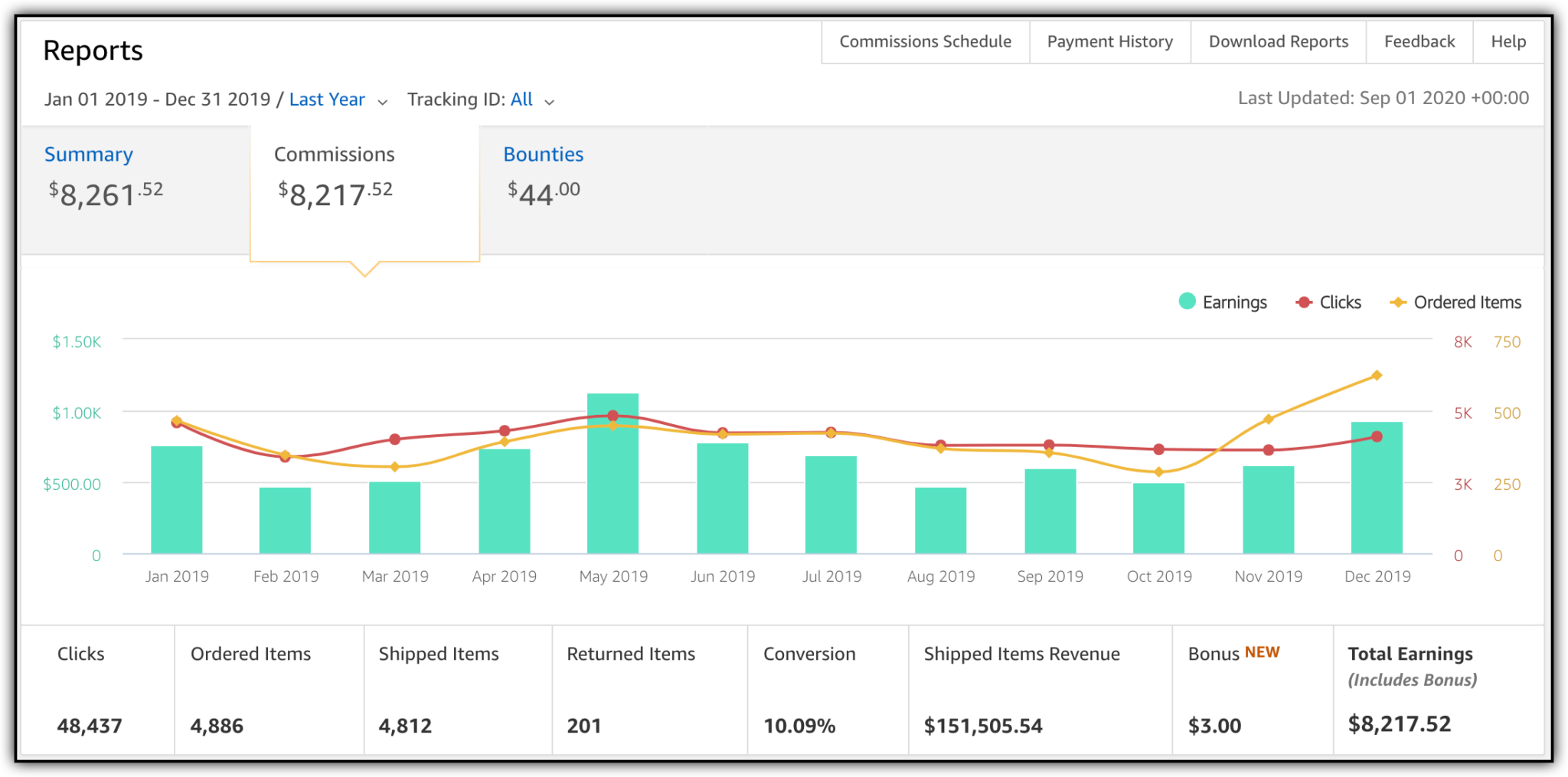
Task: Open Commissions Schedule
Action: click(x=924, y=41)
